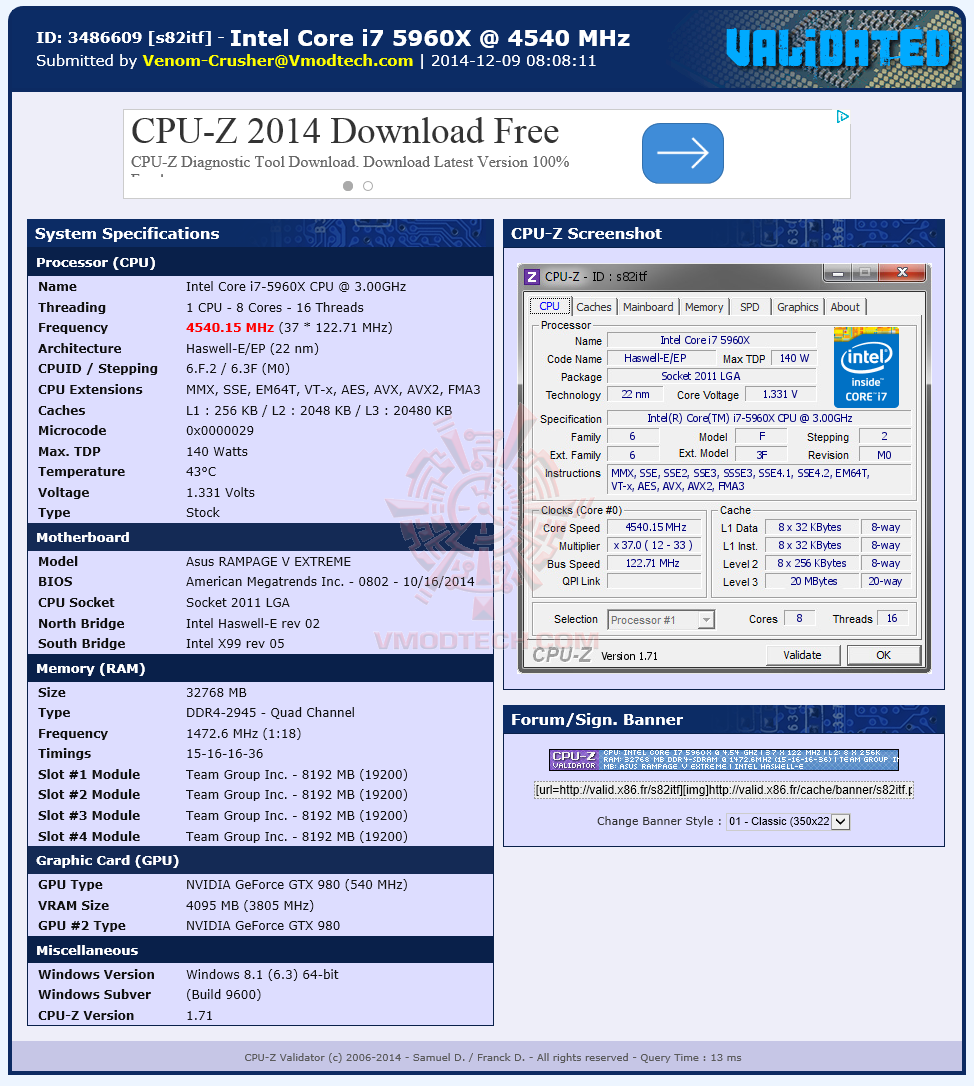Image resolution: width=974 pixels, height=1086 pixels.
Task: Click the Threads count field showing 16
Action: [x=892, y=618]
